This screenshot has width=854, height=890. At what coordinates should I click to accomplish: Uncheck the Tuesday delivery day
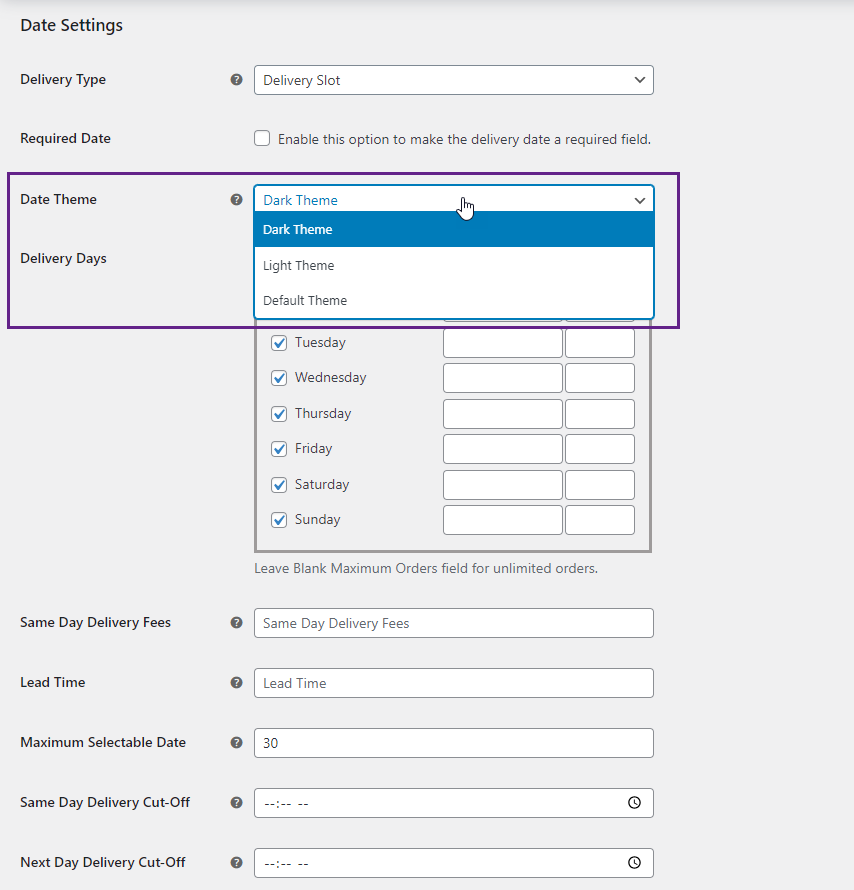279,343
